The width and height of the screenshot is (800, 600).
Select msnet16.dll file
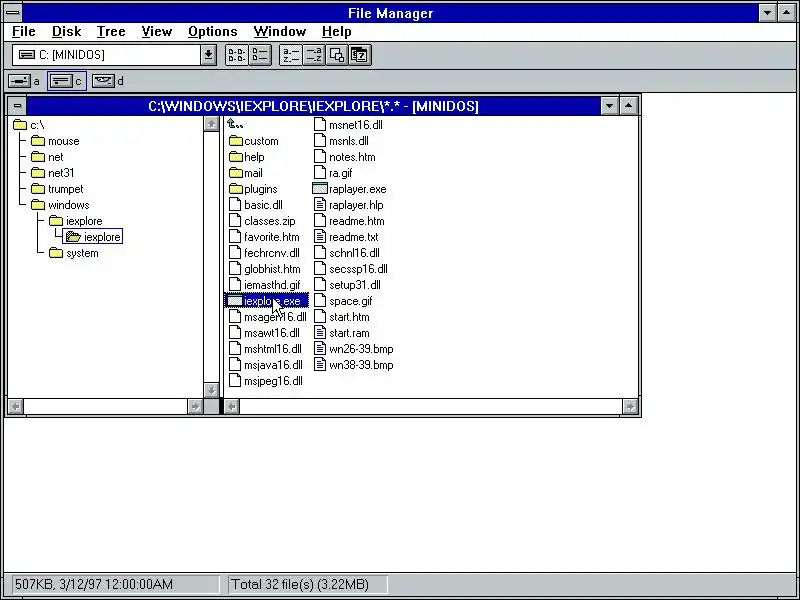[x=348, y=125]
